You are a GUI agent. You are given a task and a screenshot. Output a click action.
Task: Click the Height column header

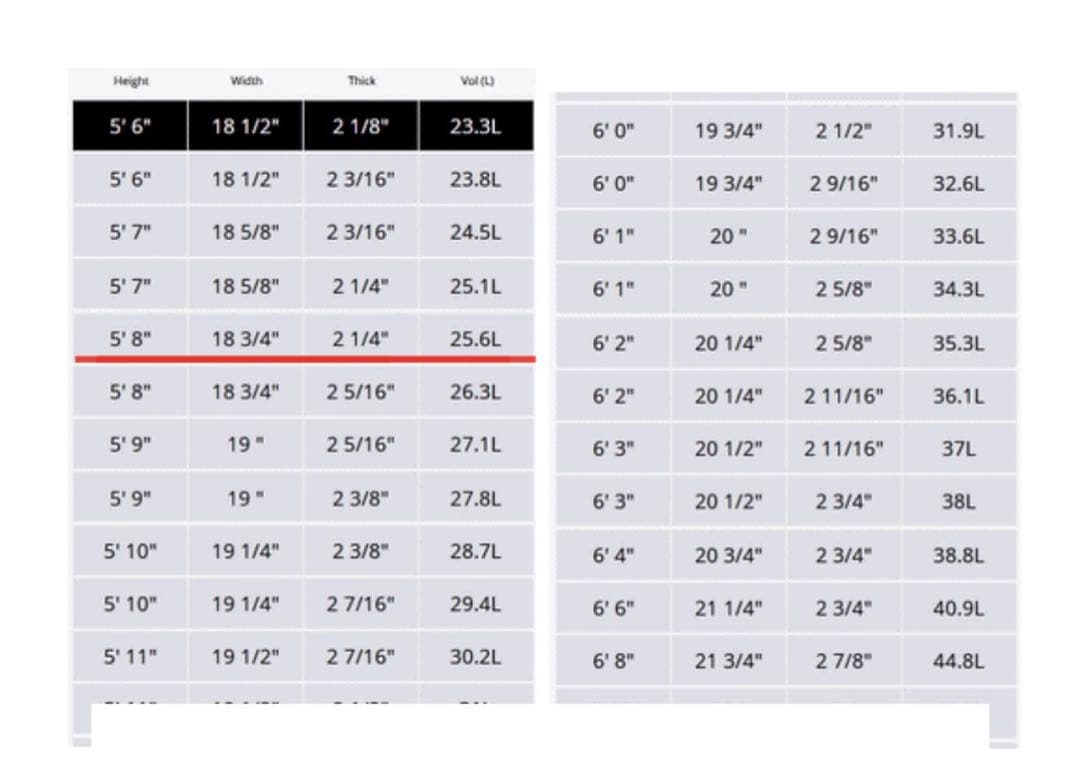point(130,81)
